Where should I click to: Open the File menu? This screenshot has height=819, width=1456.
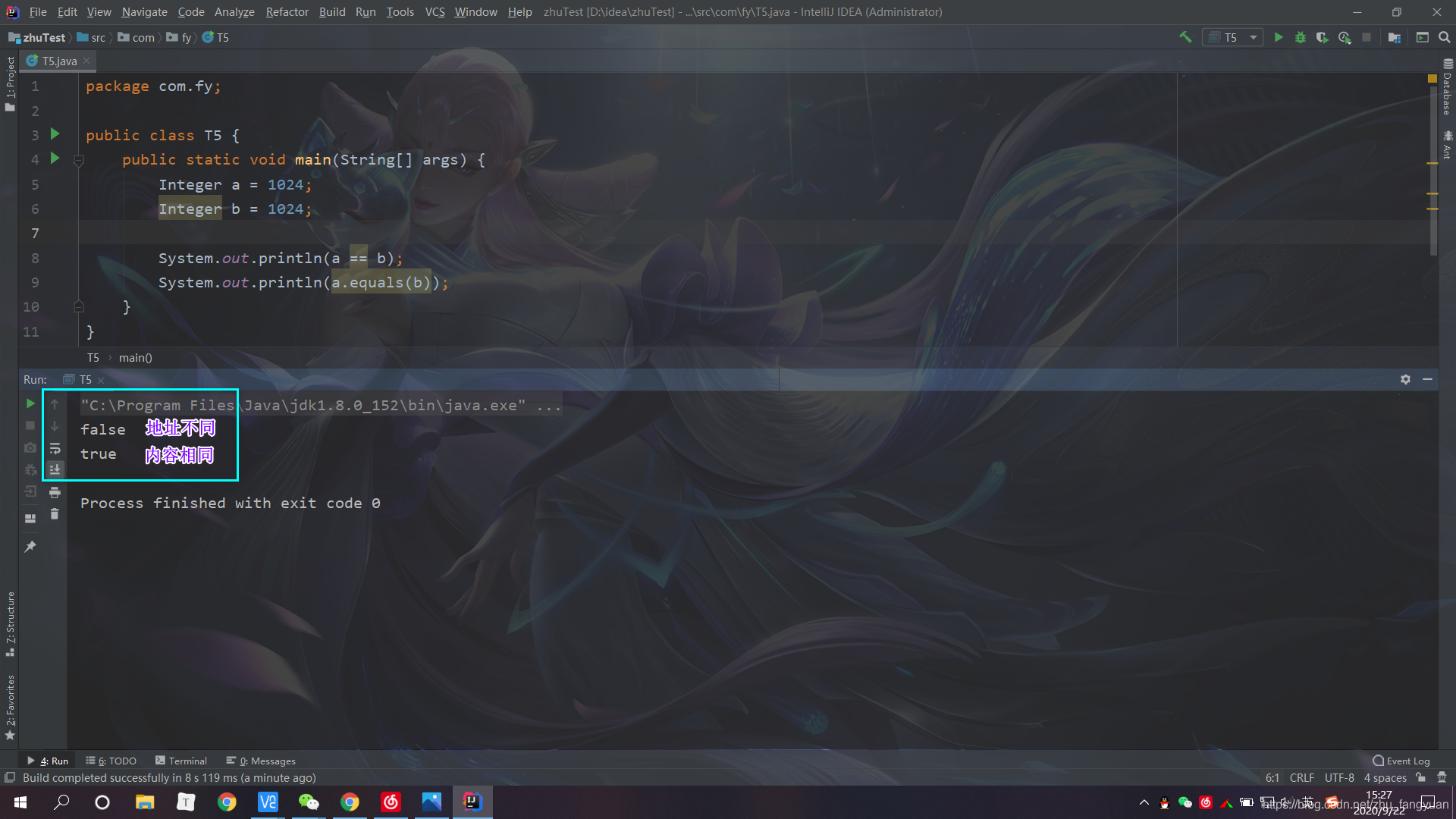coord(38,12)
